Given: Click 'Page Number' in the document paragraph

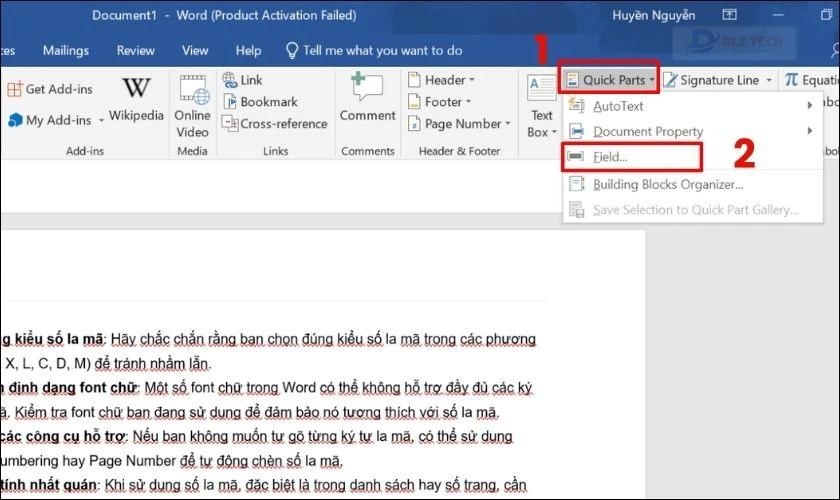Looking at the screenshot, I should pyautogui.click(x=132, y=461).
